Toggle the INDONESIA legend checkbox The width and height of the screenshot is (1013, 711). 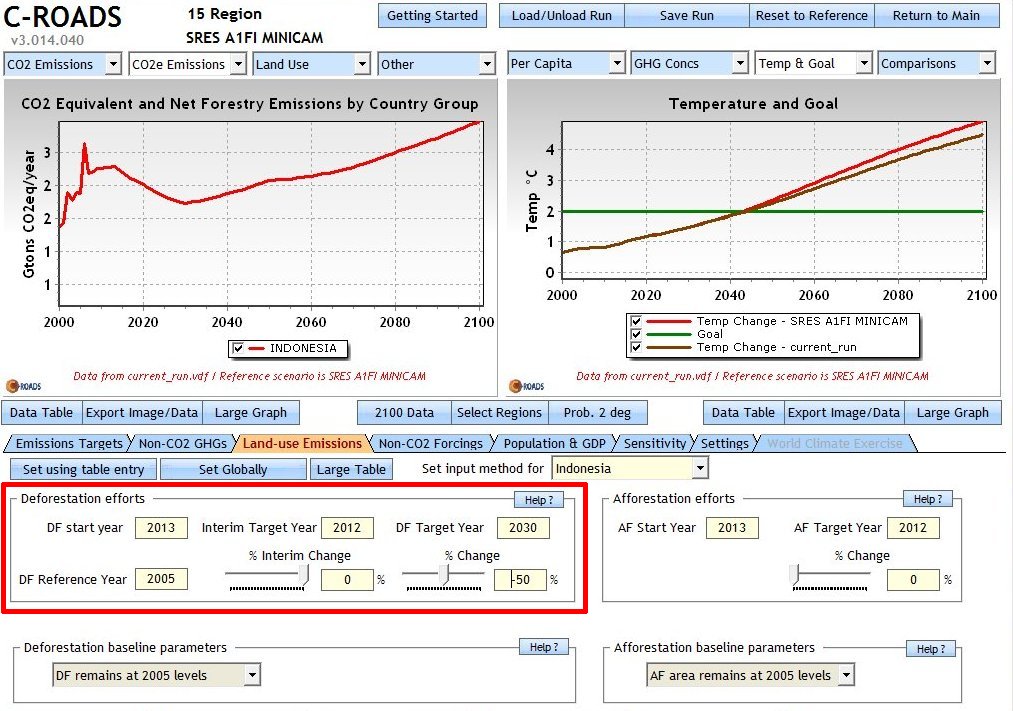pos(238,349)
